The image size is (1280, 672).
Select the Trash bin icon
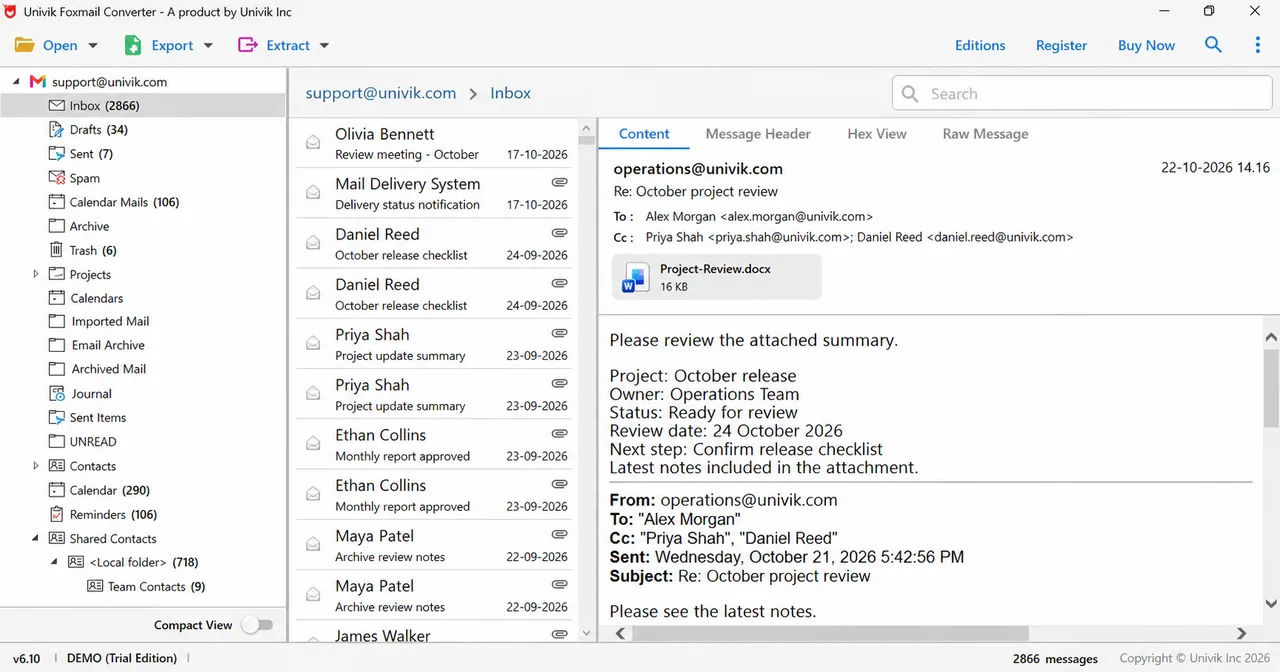coord(57,250)
